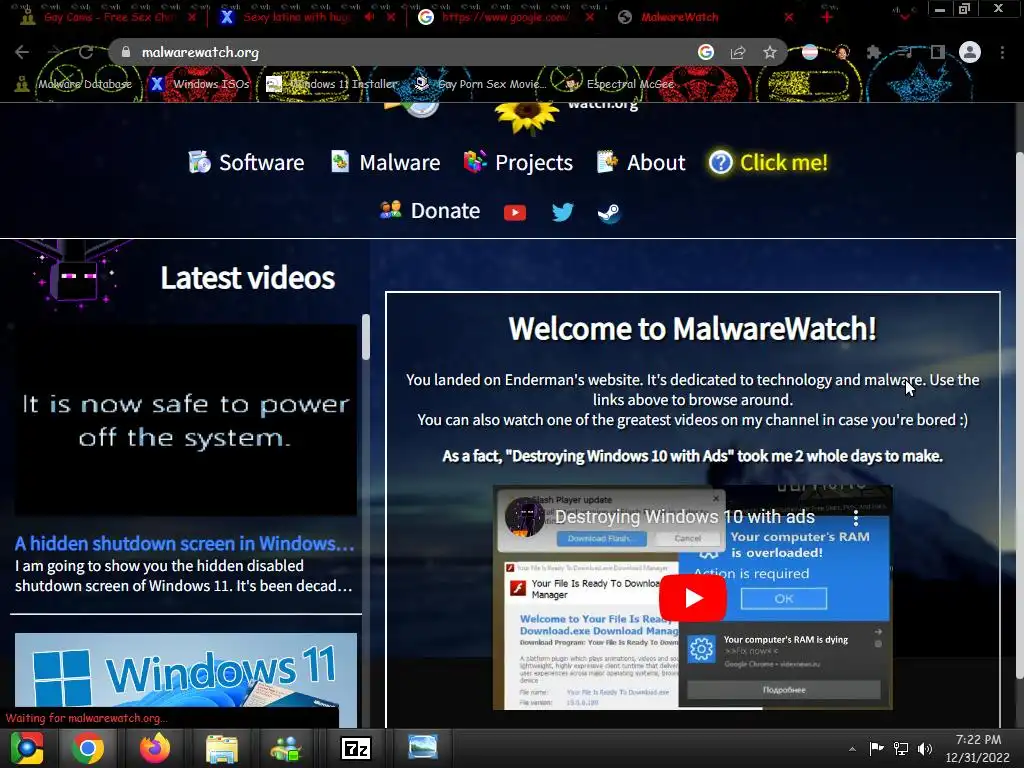Click the Projects colorful cubes icon

(475, 161)
